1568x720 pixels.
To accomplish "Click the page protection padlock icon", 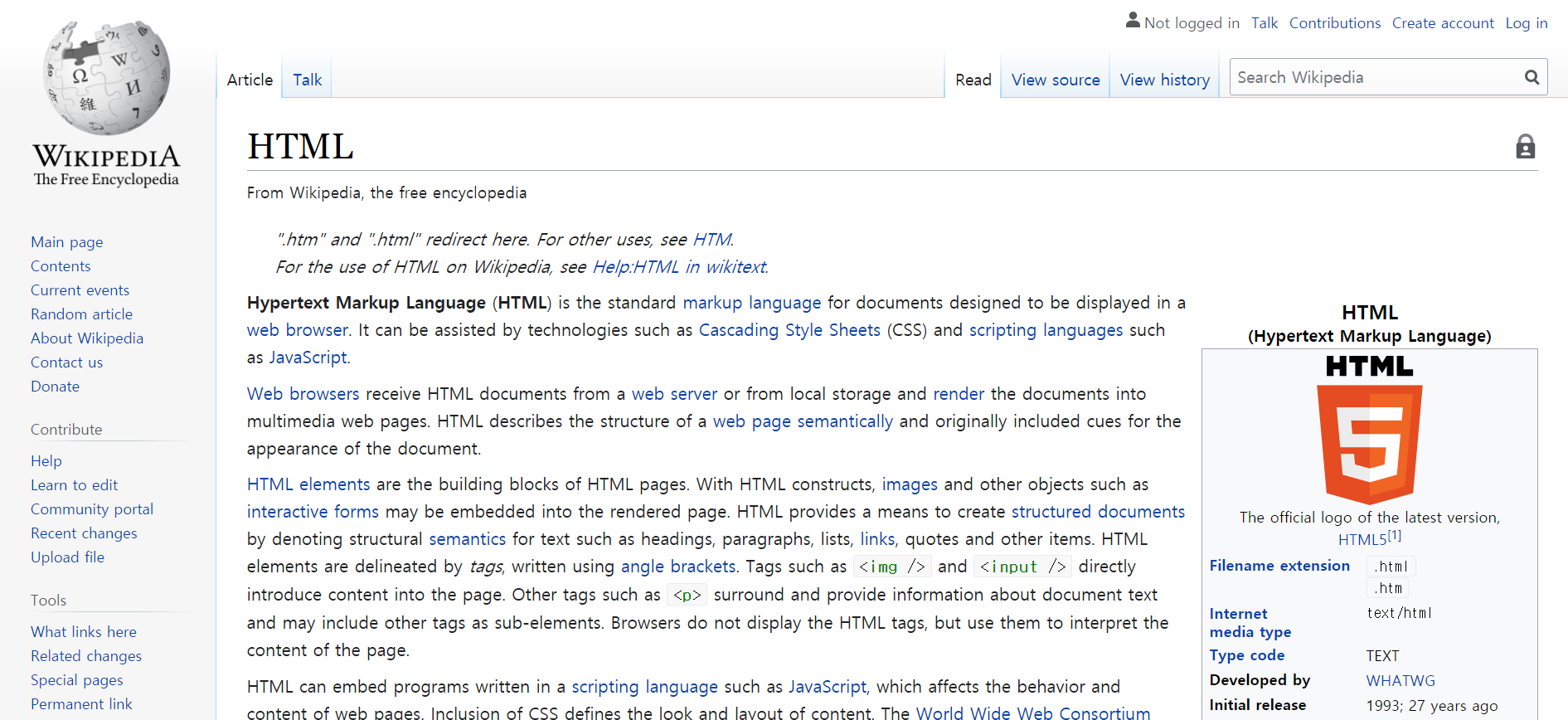I will [x=1525, y=147].
